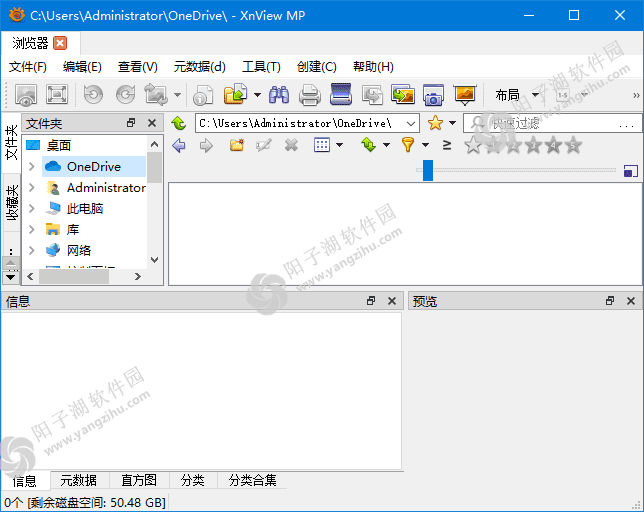Image resolution: width=644 pixels, height=512 pixels.
Task: Select the 收藏夹 vertical side tab
Action: coord(12,202)
